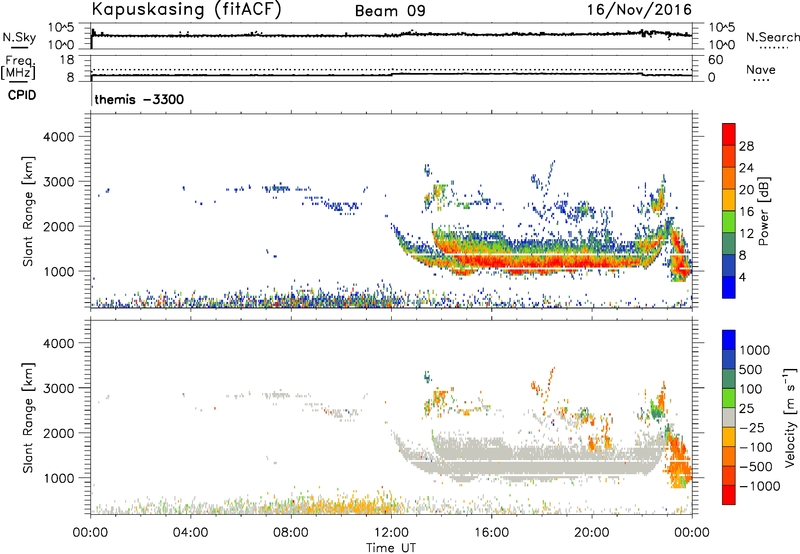Click the '12:00' time axis tick label
This screenshot has height=554, width=800.
tap(391, 533)
